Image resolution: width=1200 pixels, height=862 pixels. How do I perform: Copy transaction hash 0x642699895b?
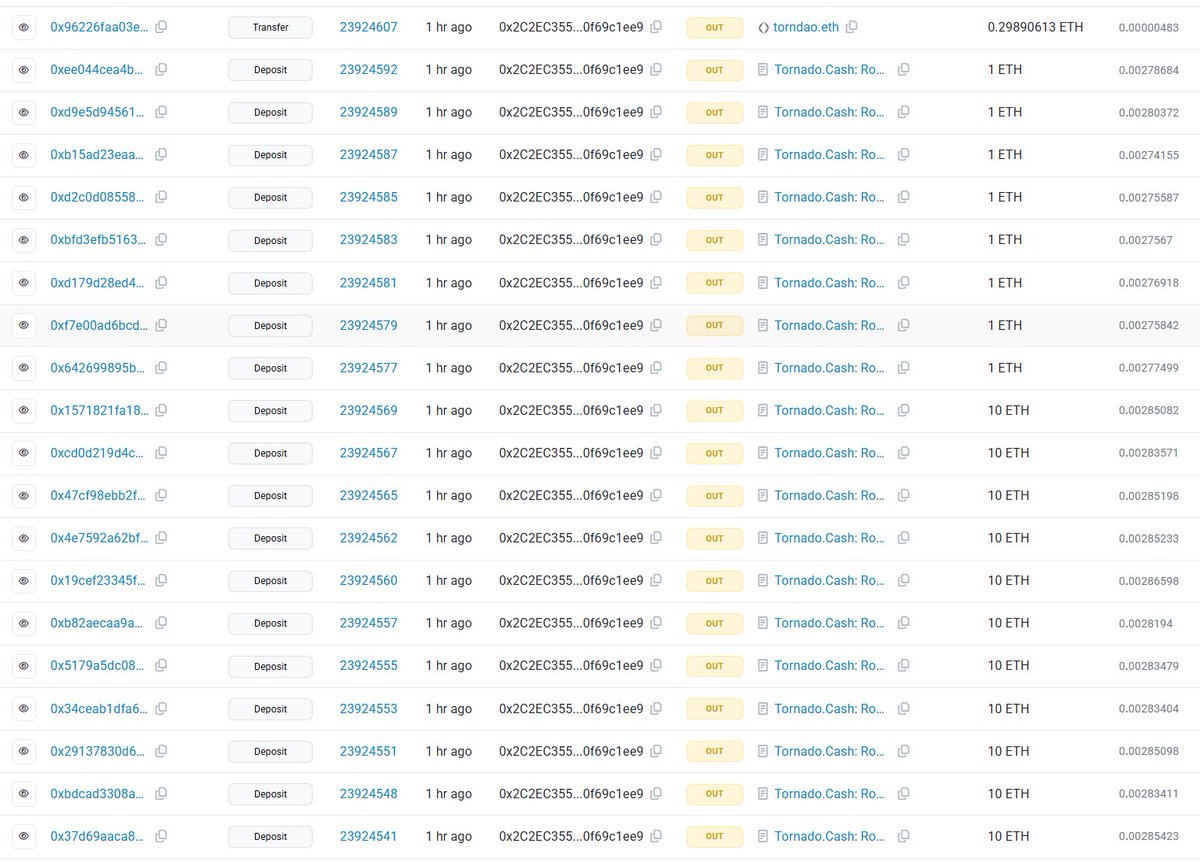(161, 368)
